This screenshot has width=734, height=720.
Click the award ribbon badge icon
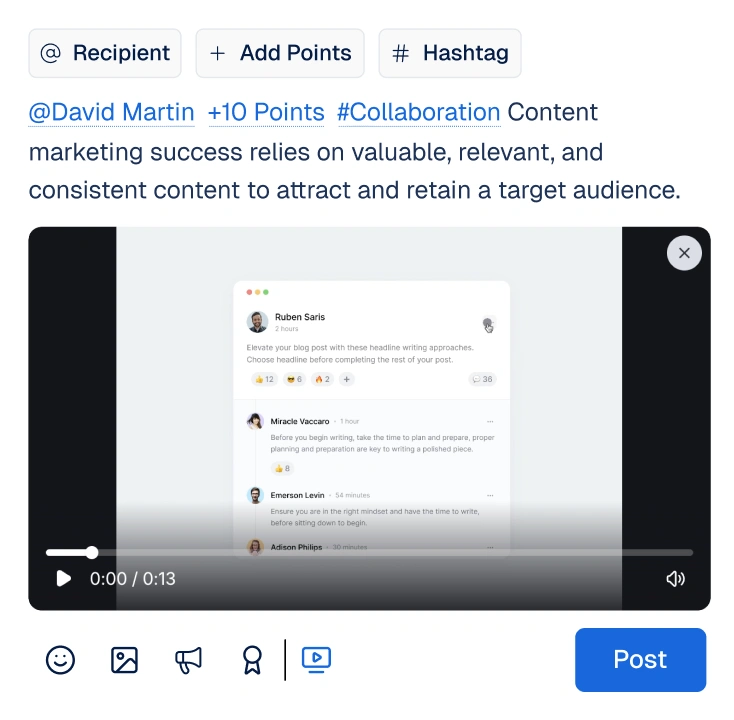[252, 660]
